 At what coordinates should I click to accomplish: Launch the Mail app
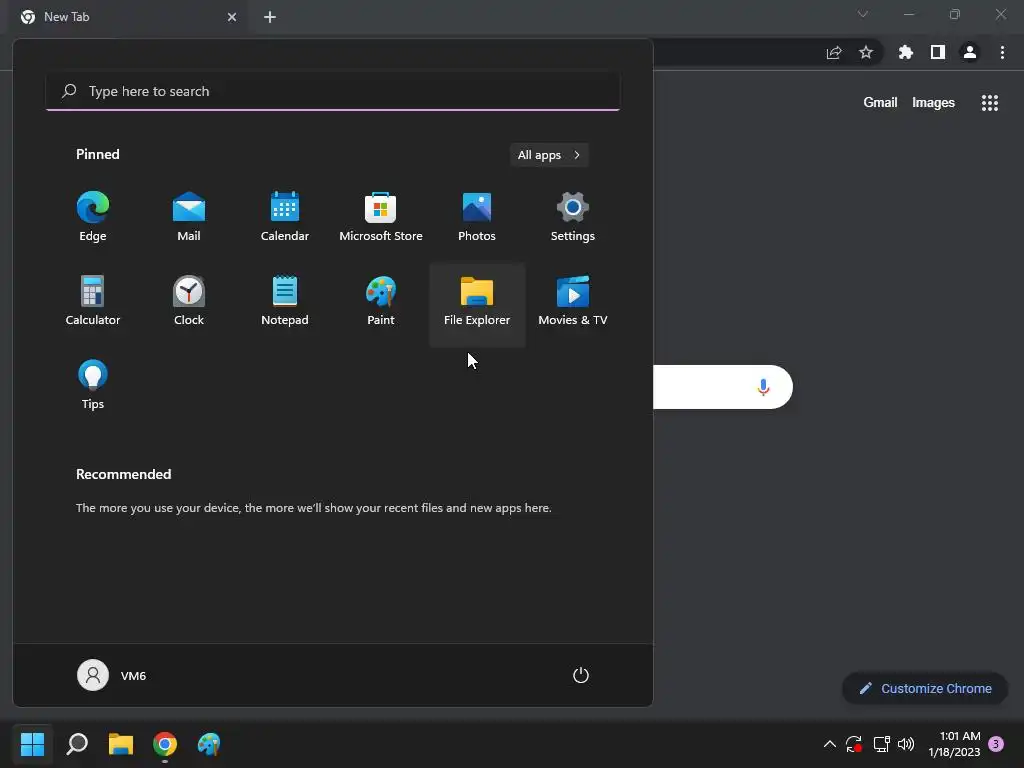click(189, 217)
